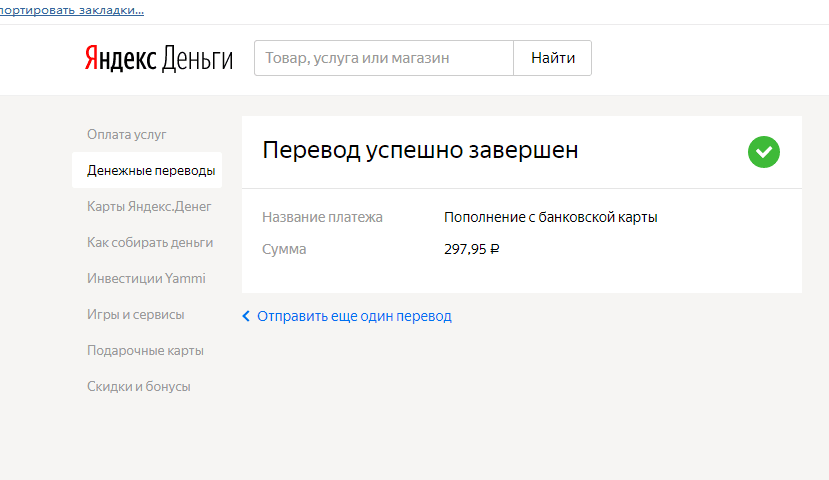Go to Как собирать деньги
The width and height of the screenshot is (829, 480).
[150, 242]
